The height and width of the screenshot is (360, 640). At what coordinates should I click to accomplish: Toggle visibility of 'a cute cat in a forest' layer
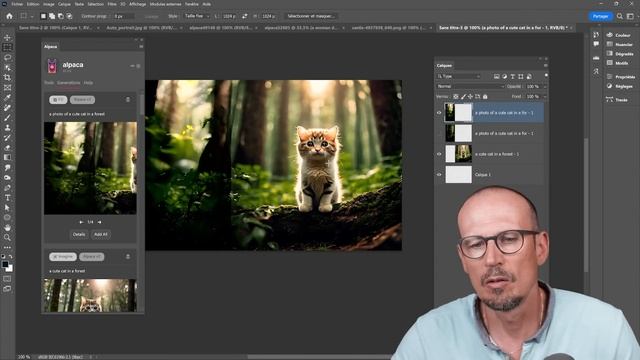[439, 154]
